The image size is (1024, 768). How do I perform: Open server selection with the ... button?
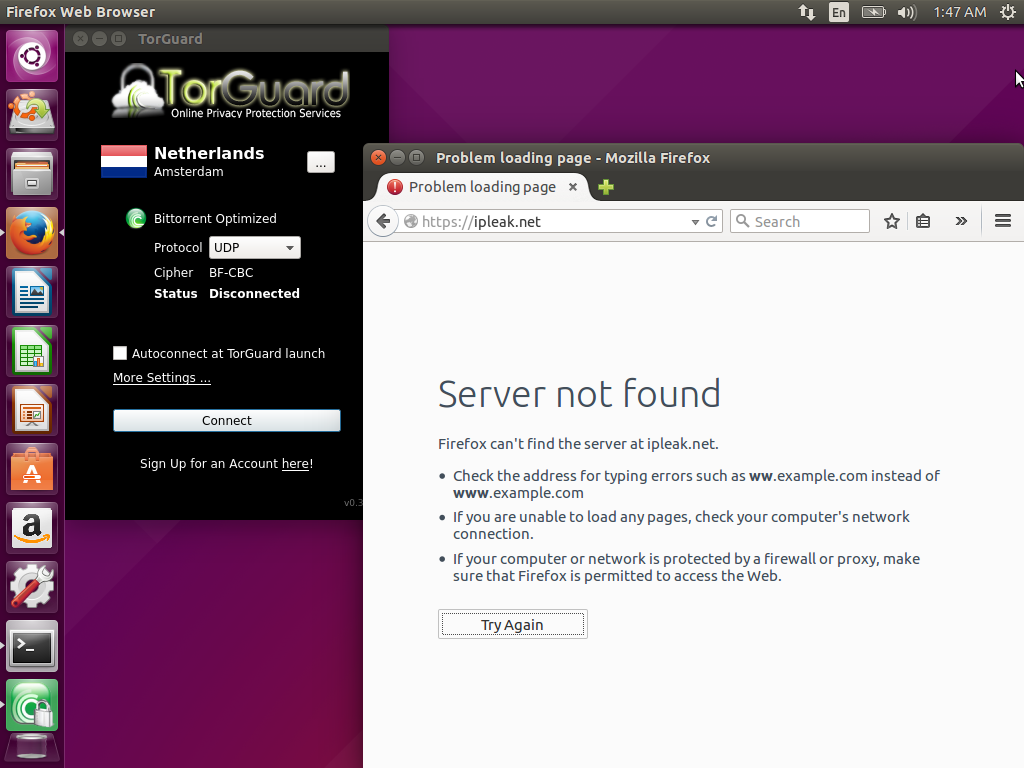[x=321, y=163]
